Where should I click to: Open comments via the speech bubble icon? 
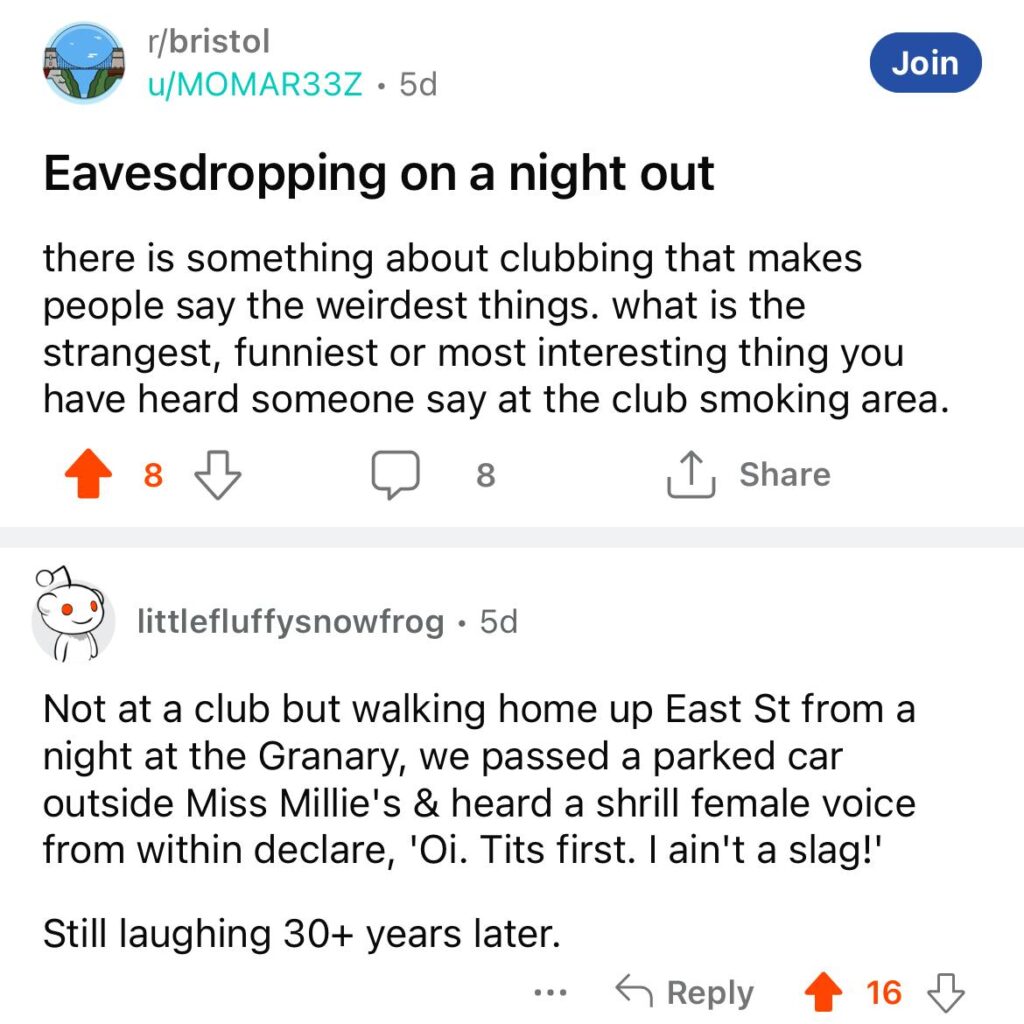click(395, 475)
